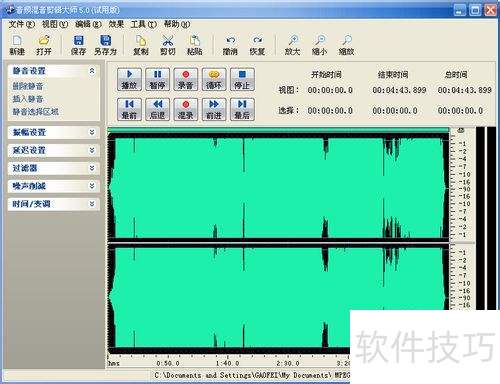The width and height of the screenshot is (500, 384).
Task: Expand the 振幅设置 panel
Action: [x=54, y=132]
